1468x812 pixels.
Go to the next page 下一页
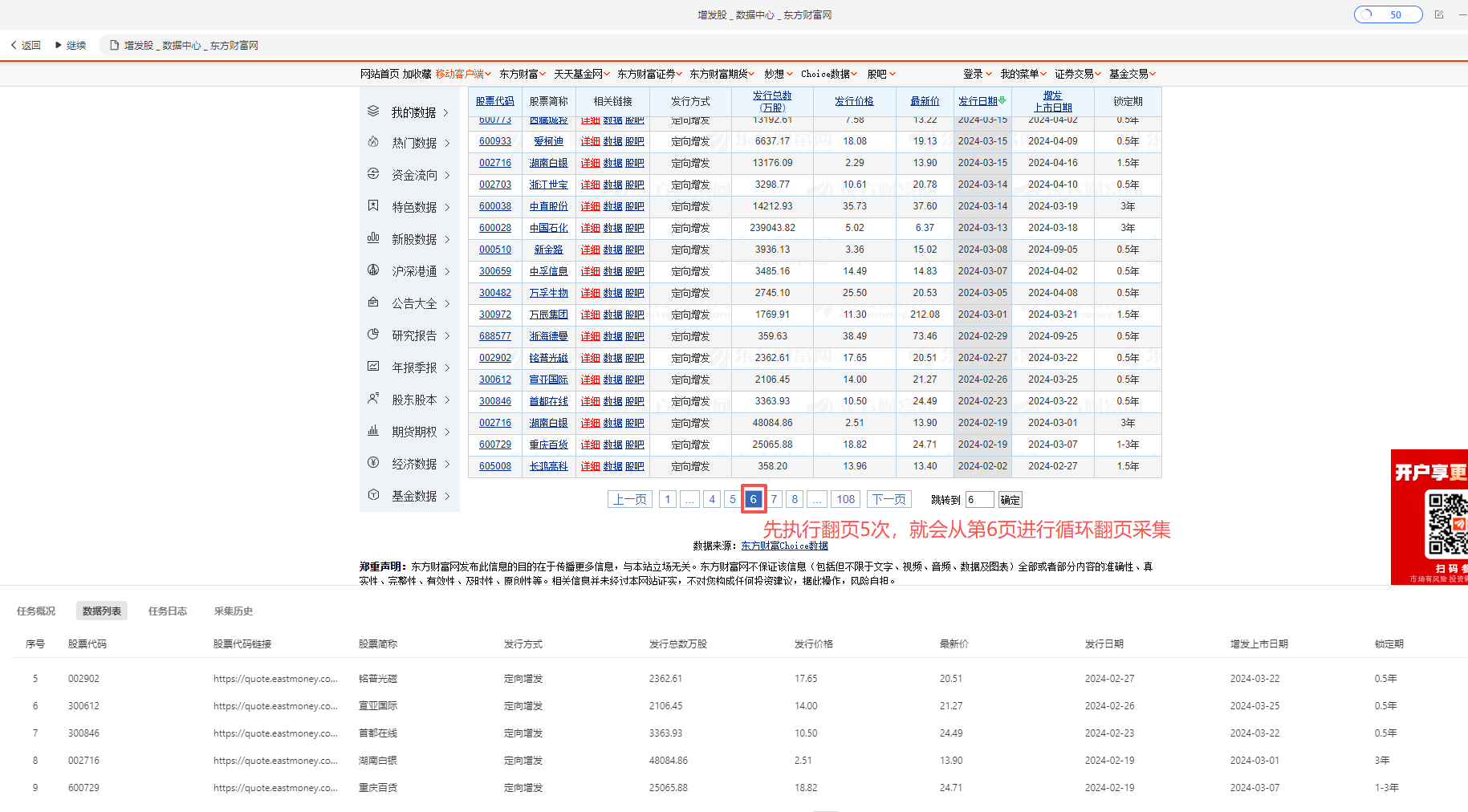point(889,499)
